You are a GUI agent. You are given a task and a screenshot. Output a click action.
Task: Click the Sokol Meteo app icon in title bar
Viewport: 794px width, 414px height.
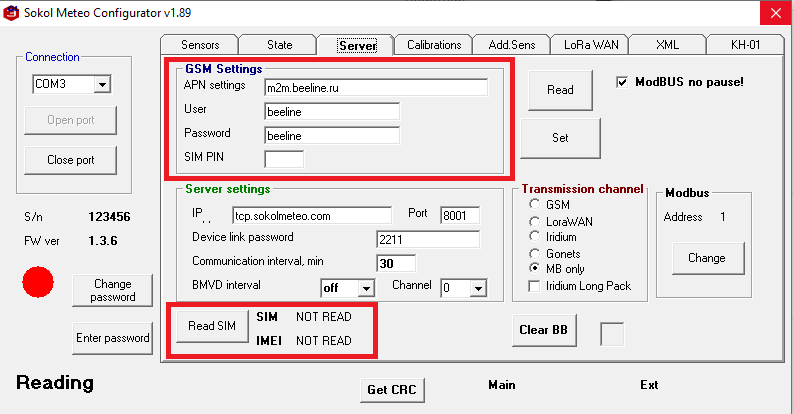pos(11,13)
